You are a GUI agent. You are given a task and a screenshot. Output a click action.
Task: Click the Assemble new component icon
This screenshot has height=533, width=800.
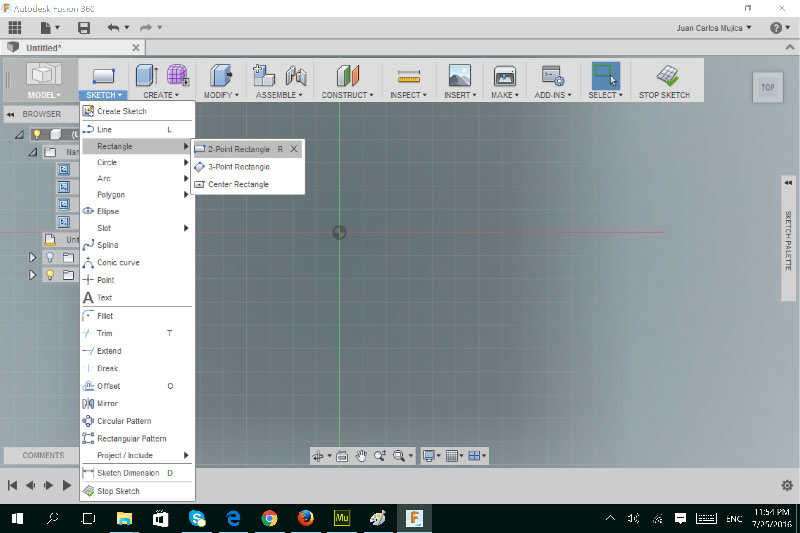point(264,75)
